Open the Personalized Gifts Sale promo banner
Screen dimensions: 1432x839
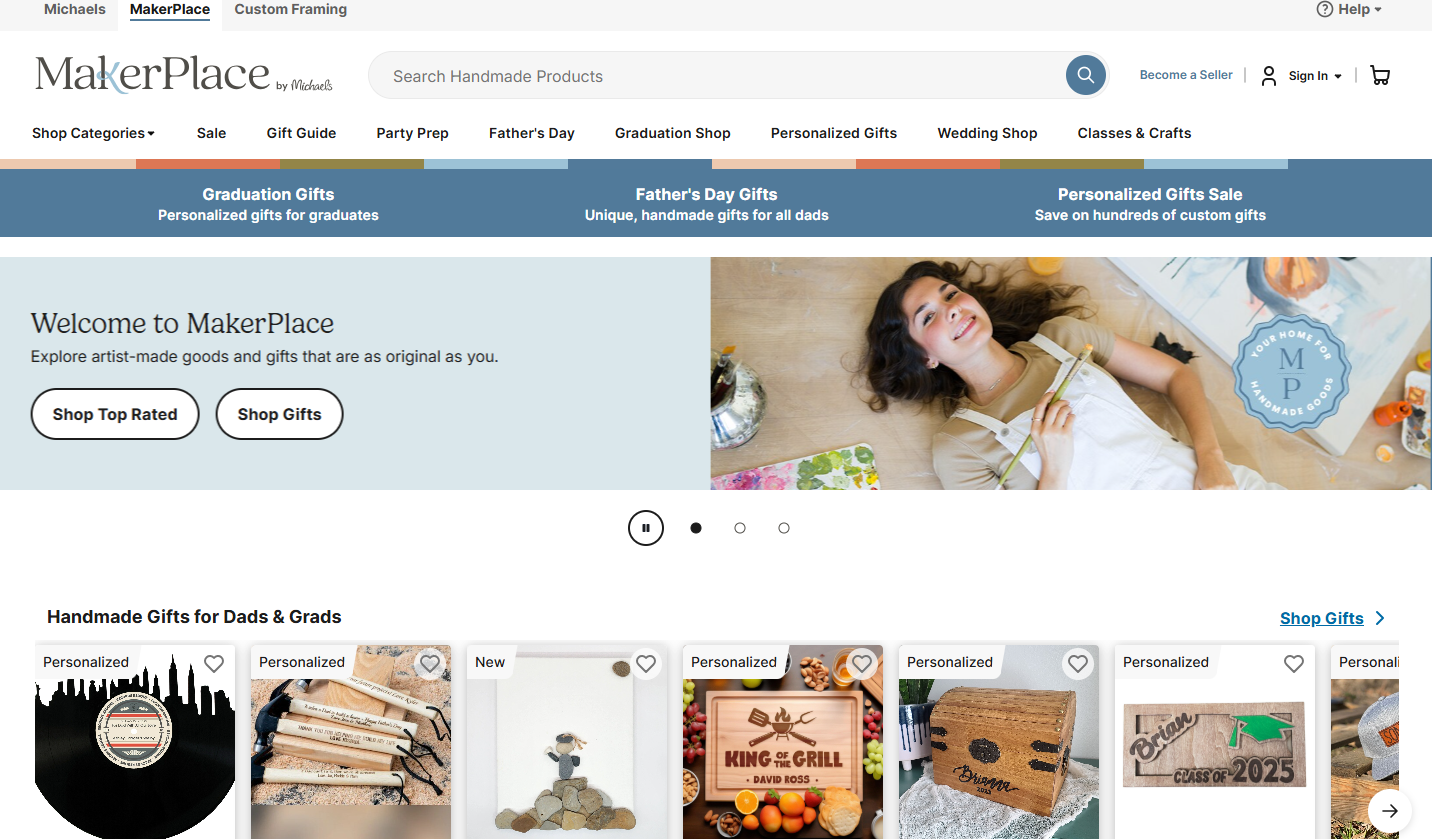pyautogui.click(x=1150, y=204)
